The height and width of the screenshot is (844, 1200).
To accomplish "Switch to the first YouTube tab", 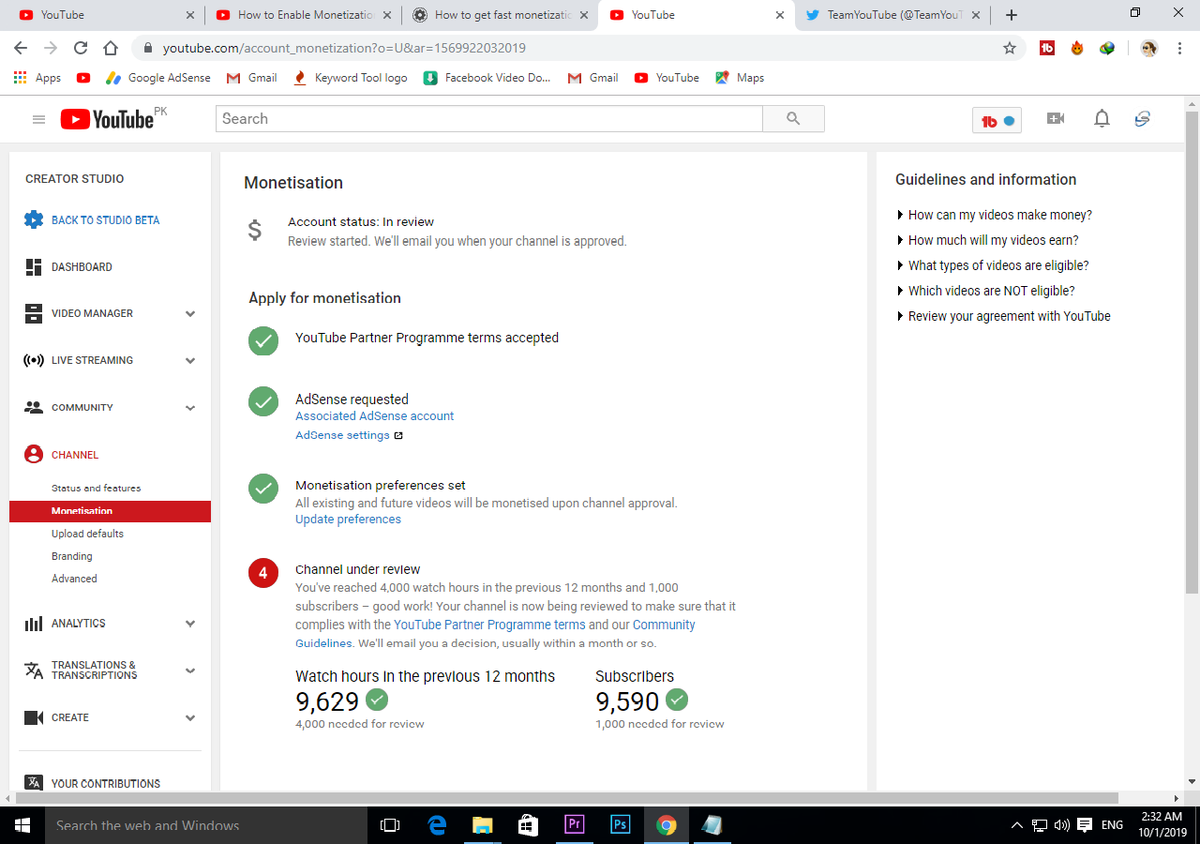I will pos(107,15).
